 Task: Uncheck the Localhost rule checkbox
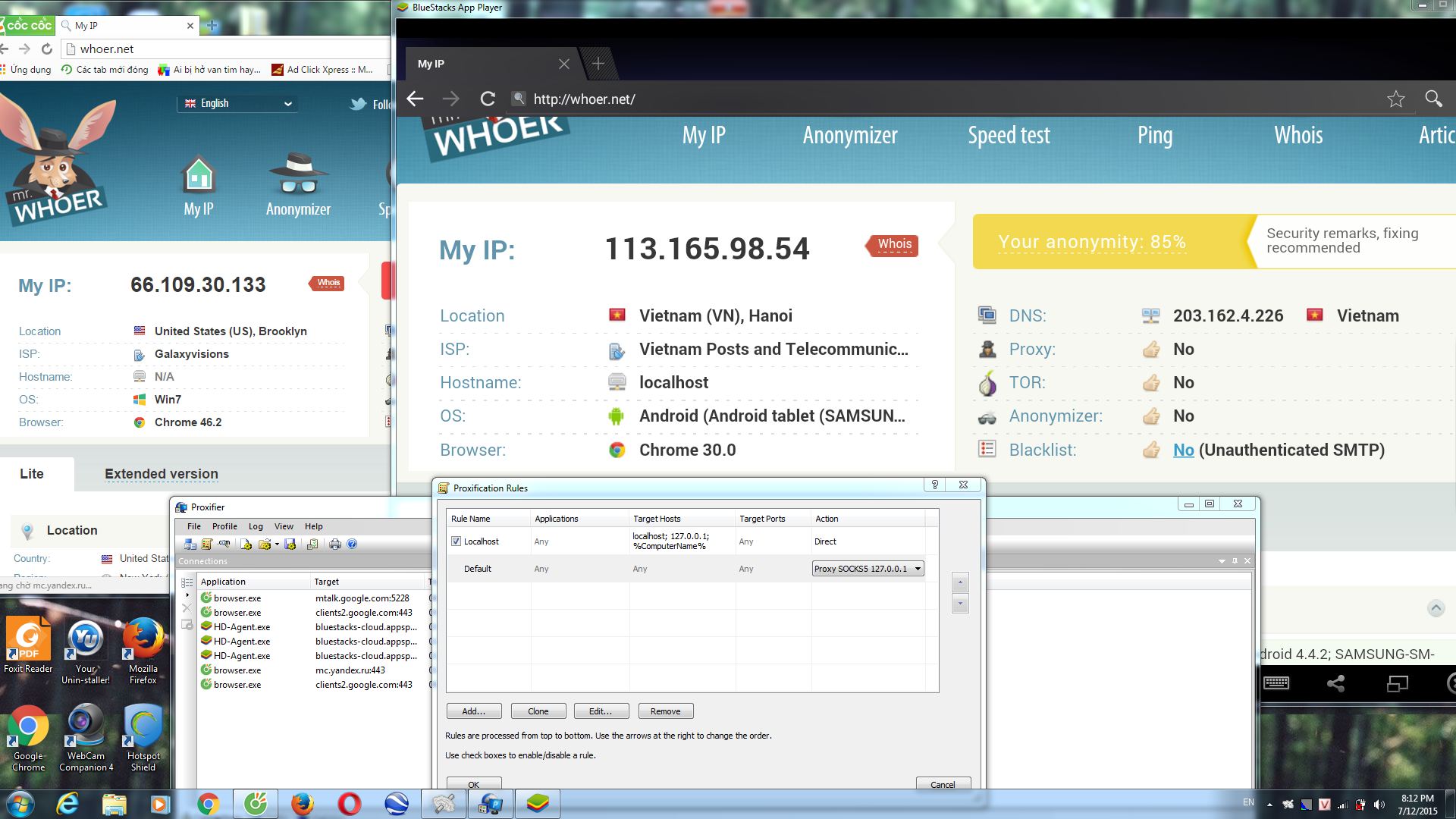(456, 541)
